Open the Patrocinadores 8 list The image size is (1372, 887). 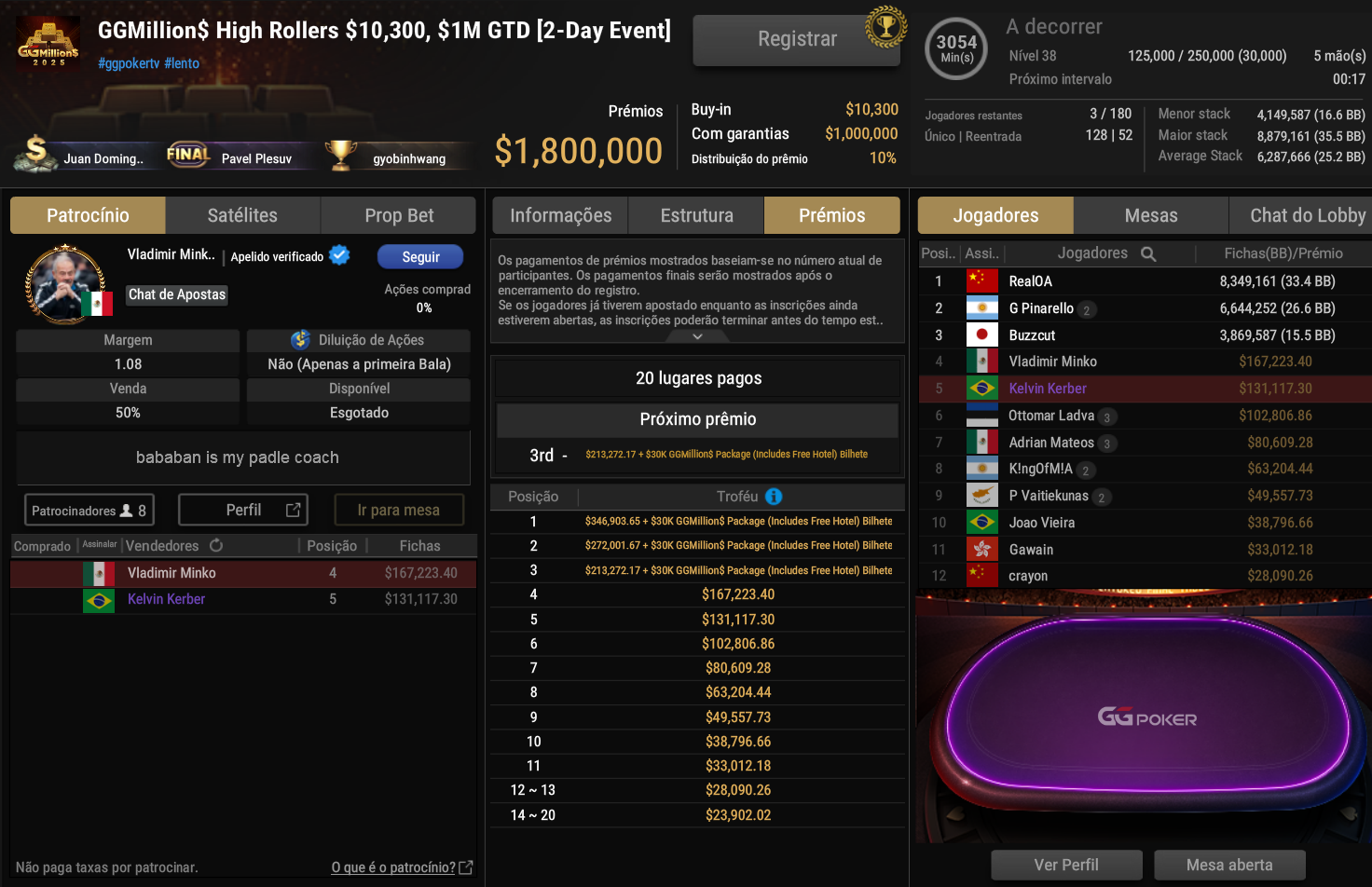pyautogui.click(x=89, y=511)
